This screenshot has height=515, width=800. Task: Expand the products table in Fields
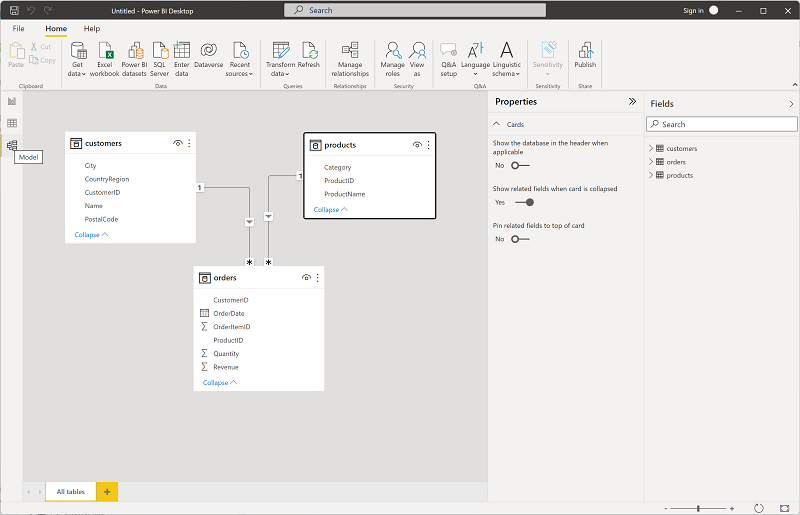651,175
